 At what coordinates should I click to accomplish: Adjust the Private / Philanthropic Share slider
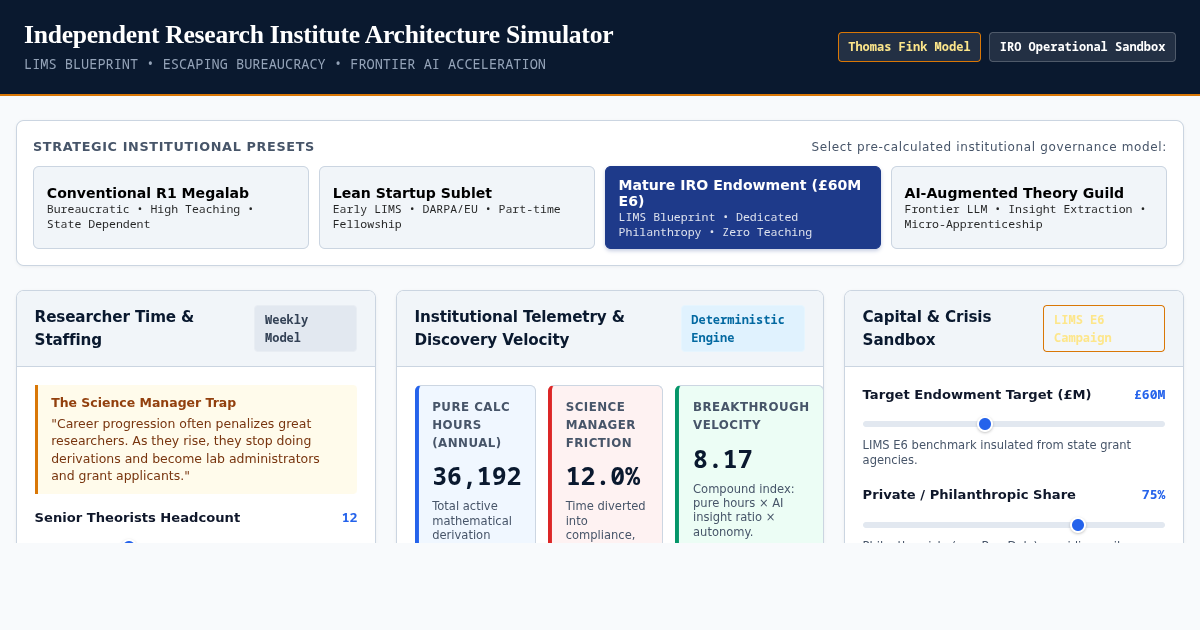pyautogui.click(x=1014, y=525)
